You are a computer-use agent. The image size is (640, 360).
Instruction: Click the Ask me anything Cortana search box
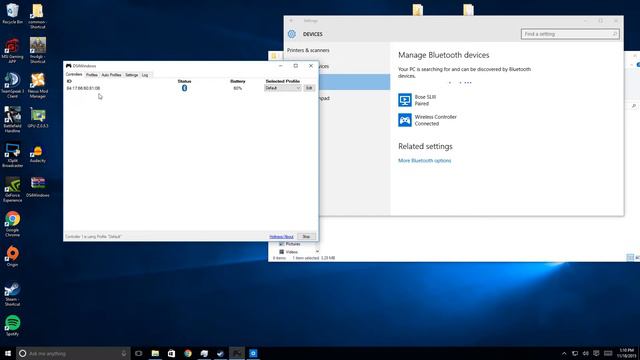pos(73,353)
